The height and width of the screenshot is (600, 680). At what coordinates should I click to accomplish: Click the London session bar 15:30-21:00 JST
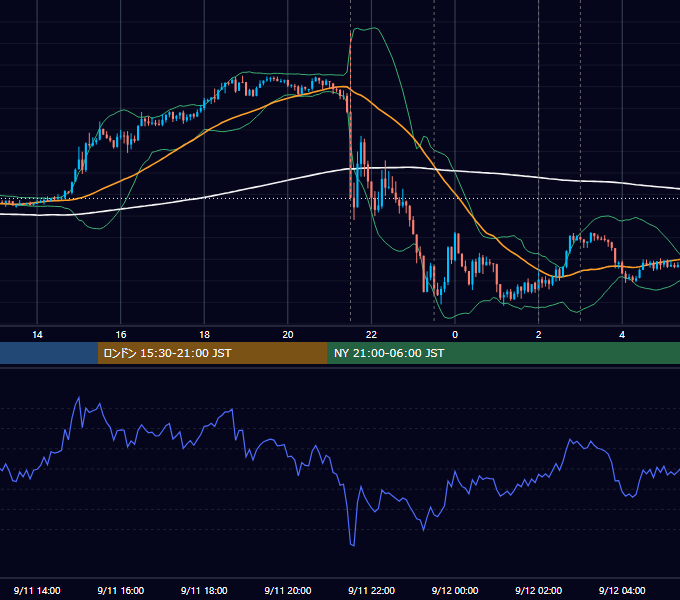click(212, 353)
